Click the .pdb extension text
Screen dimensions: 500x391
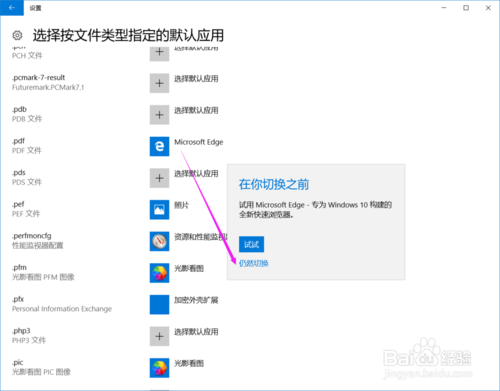19,109
